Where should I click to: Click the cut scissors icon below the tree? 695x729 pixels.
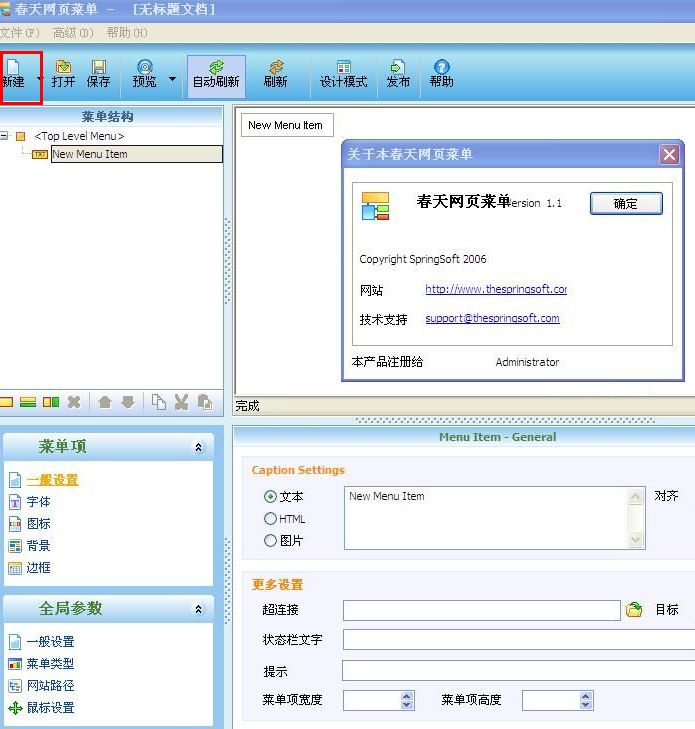pos(181,402)
